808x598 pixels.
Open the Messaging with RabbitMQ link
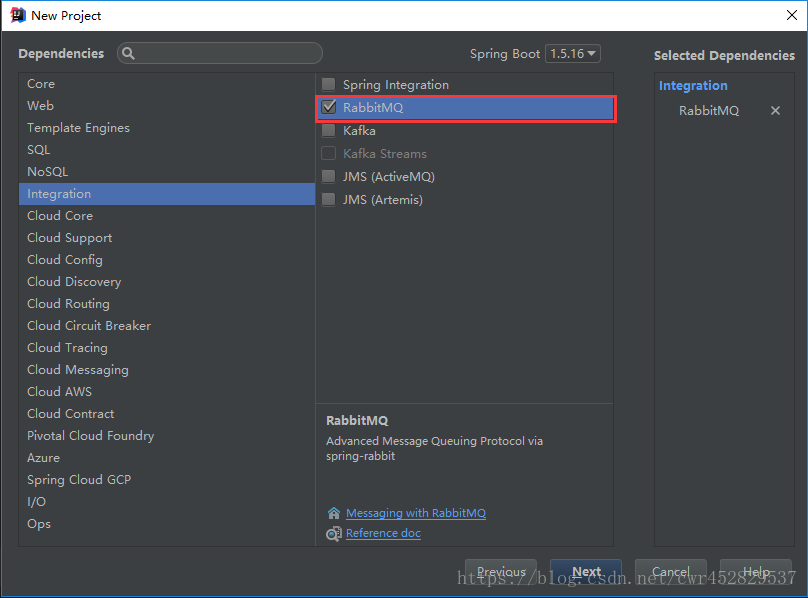coord(416,513)
